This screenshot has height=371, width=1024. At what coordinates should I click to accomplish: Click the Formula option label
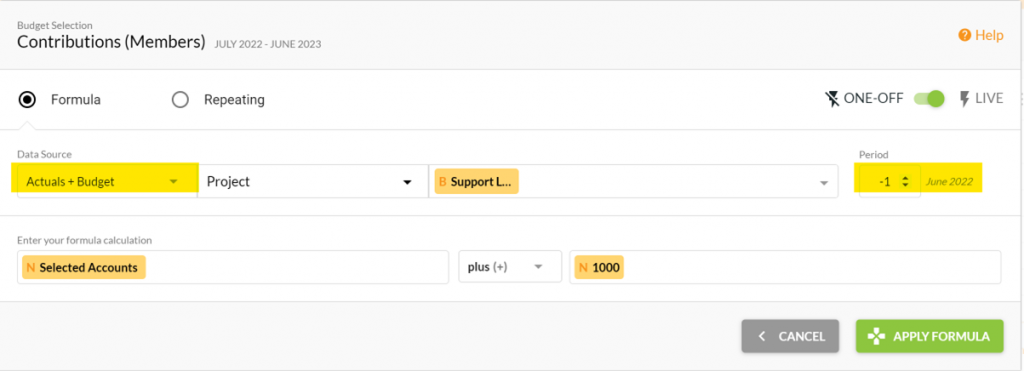pyautogui.click(x=76, y=100)
